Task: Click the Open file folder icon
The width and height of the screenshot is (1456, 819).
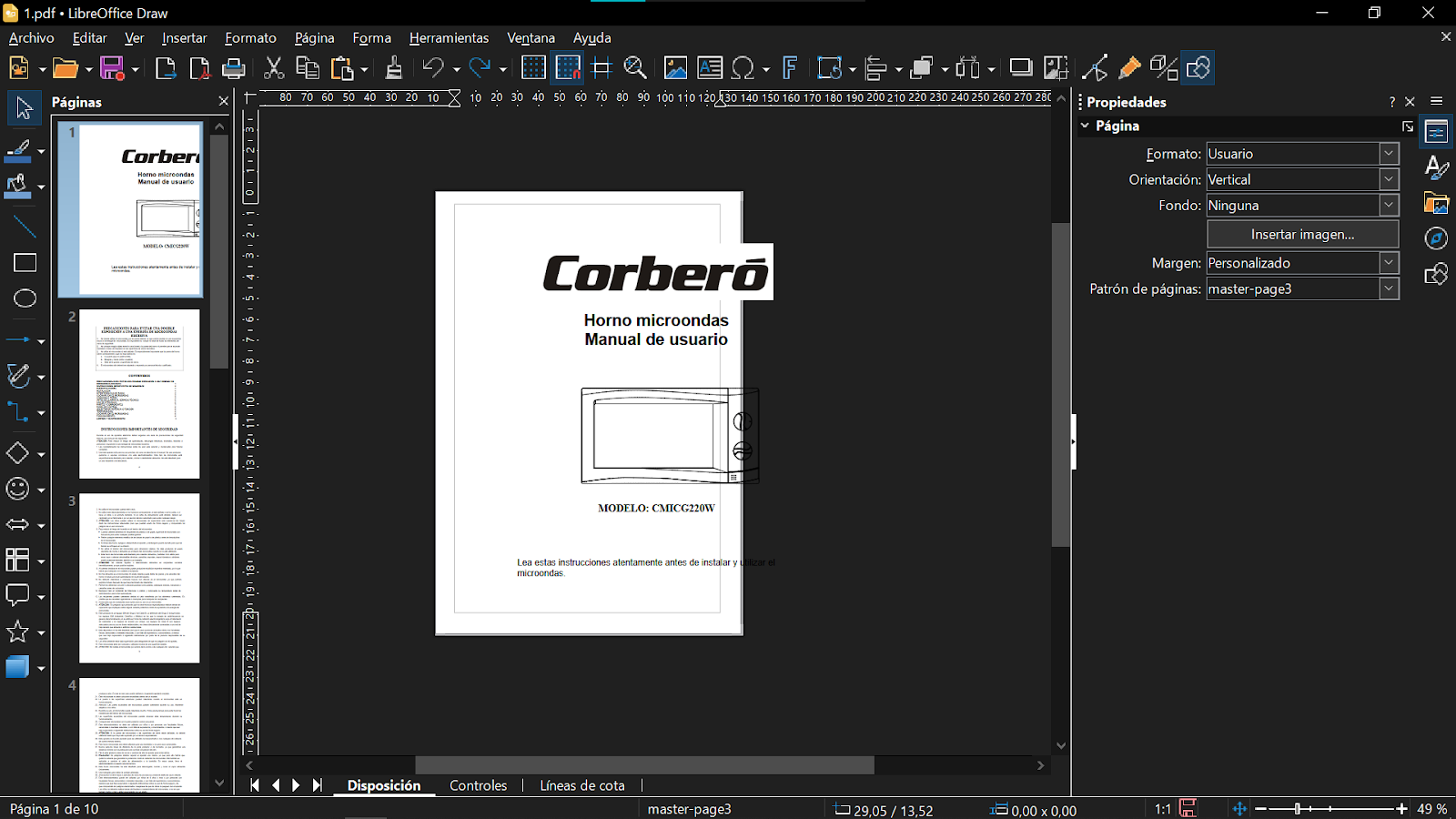Action: 65,68
